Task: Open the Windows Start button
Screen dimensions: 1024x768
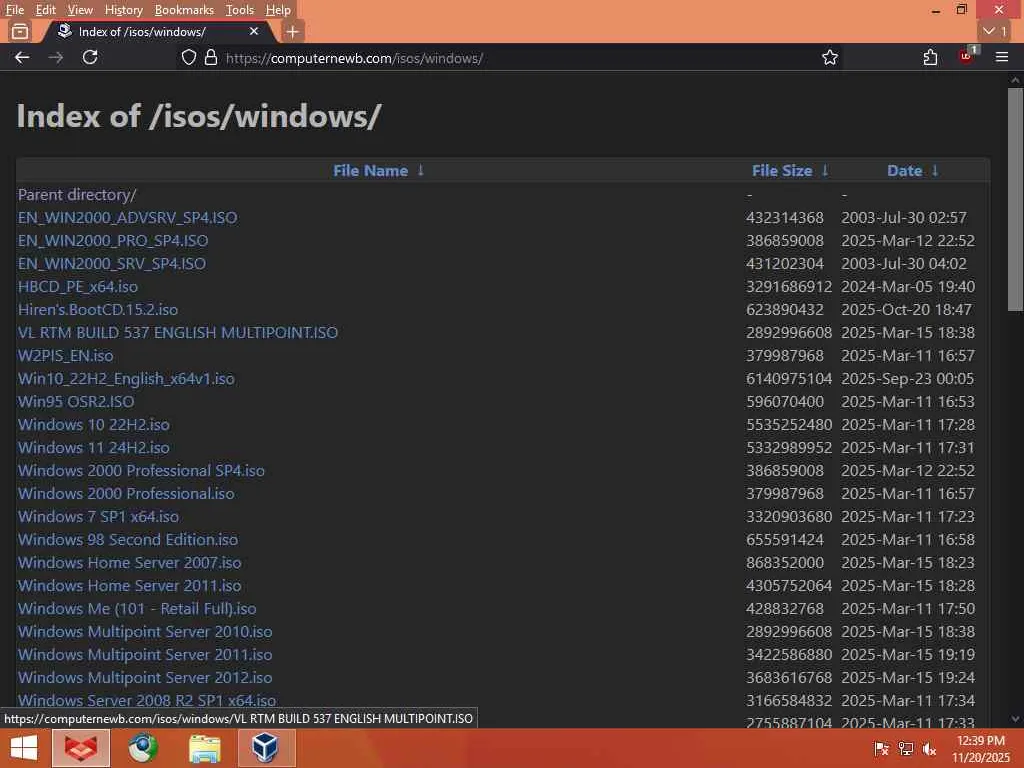Action: pos(24,748)
